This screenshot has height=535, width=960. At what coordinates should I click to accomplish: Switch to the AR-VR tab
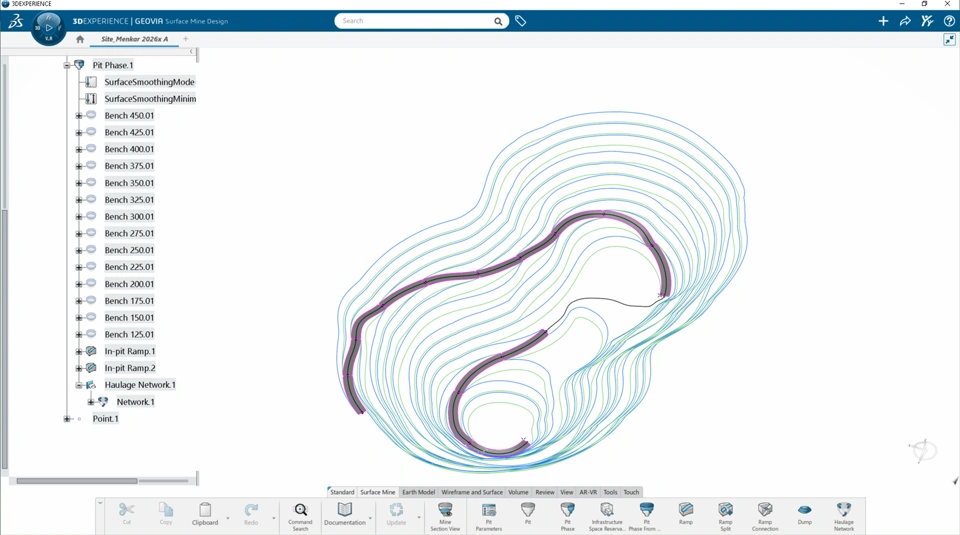pos(588,492)
